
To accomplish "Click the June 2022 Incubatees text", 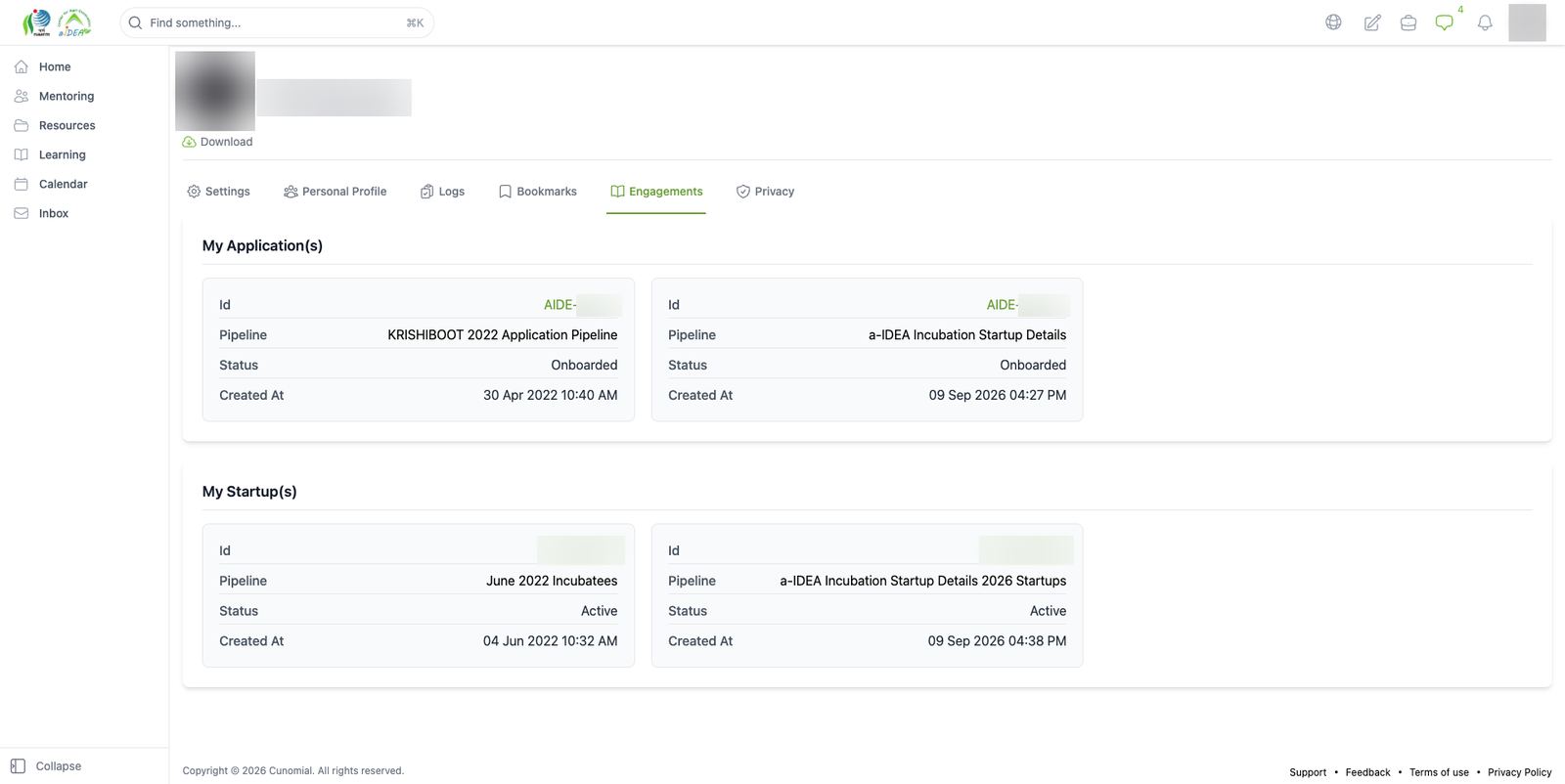I will (552, 581).
